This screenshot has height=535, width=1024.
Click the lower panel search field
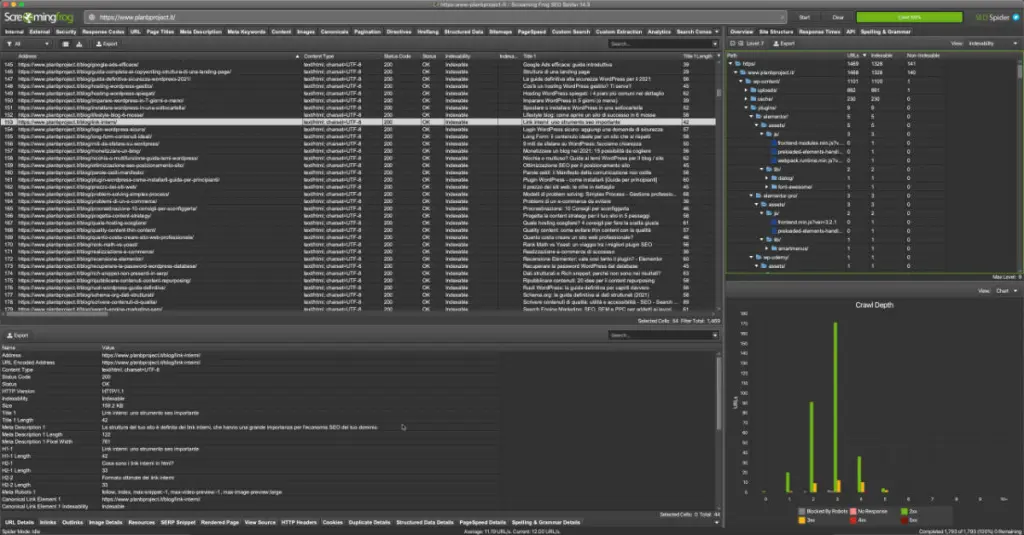pos(659,335)
